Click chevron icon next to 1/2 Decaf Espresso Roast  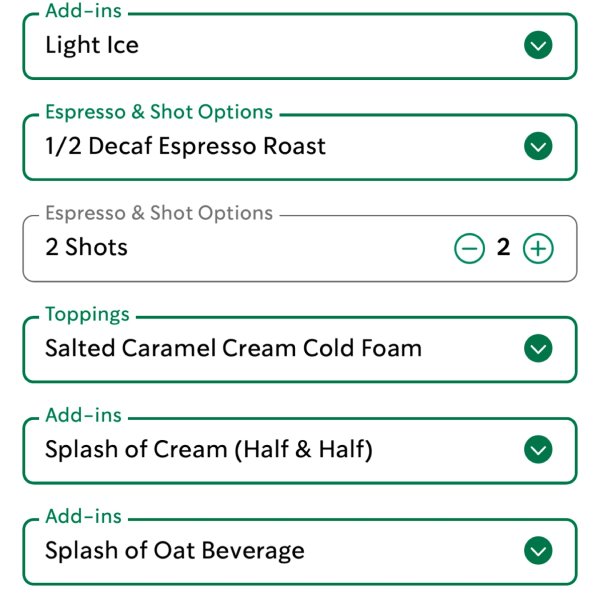pyautogui.click(x=538, y=147)
